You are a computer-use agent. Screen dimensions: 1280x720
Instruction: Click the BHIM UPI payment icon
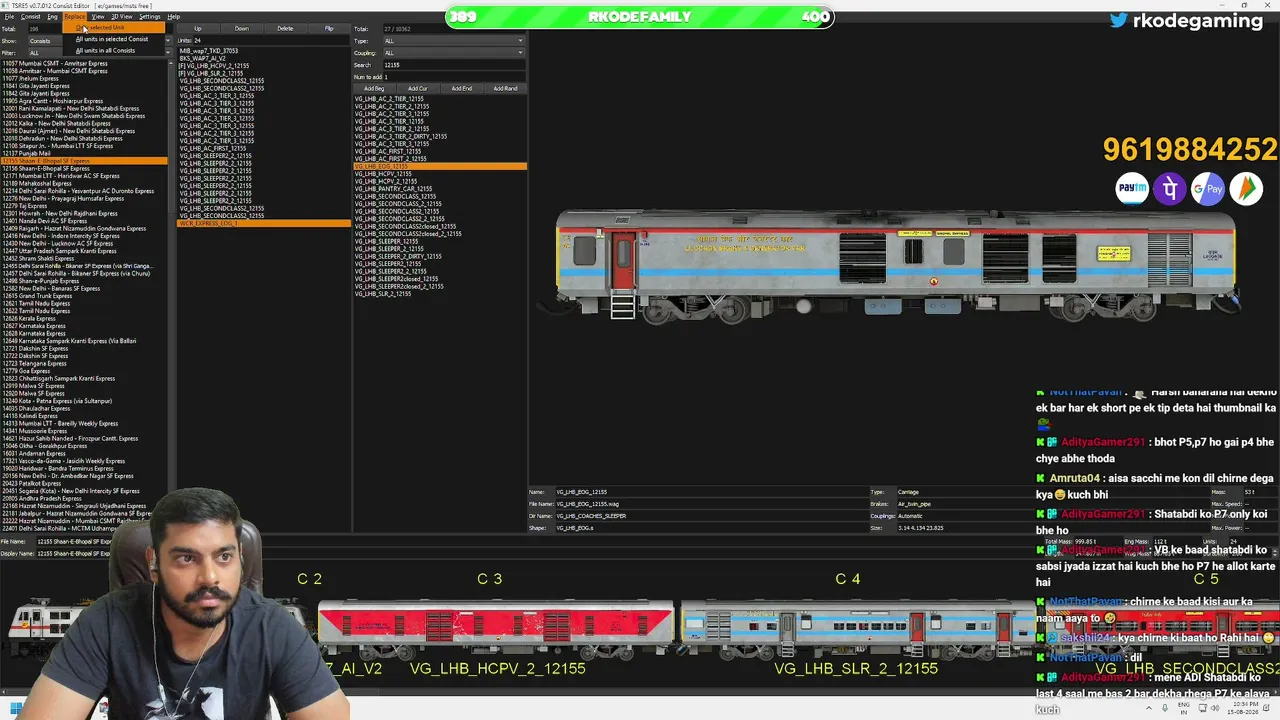(x=1246, y=188)
